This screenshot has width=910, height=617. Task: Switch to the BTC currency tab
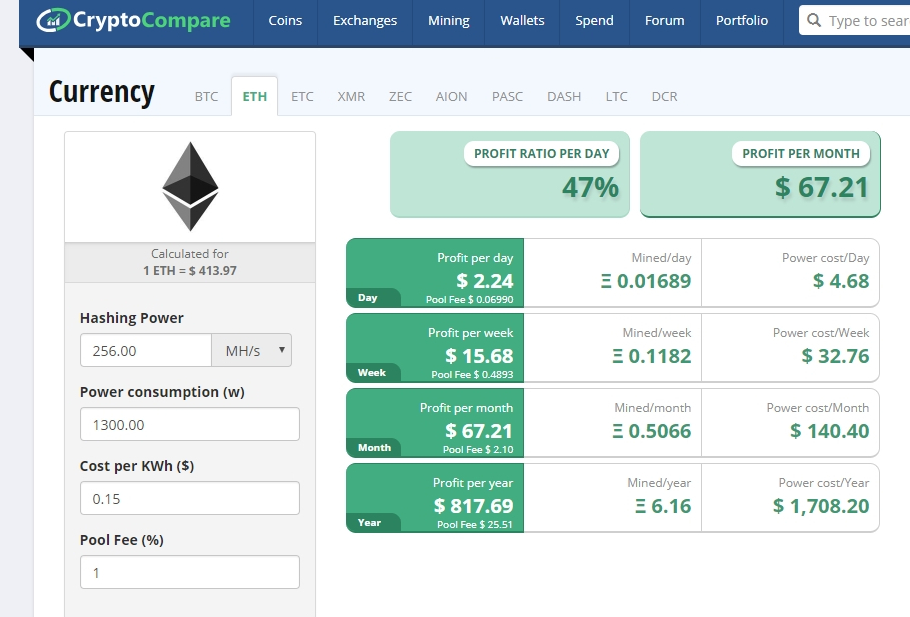206,96
